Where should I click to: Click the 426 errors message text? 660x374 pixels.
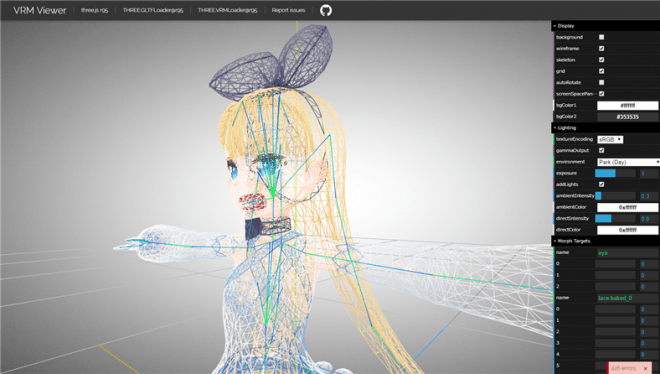(623, 369)
